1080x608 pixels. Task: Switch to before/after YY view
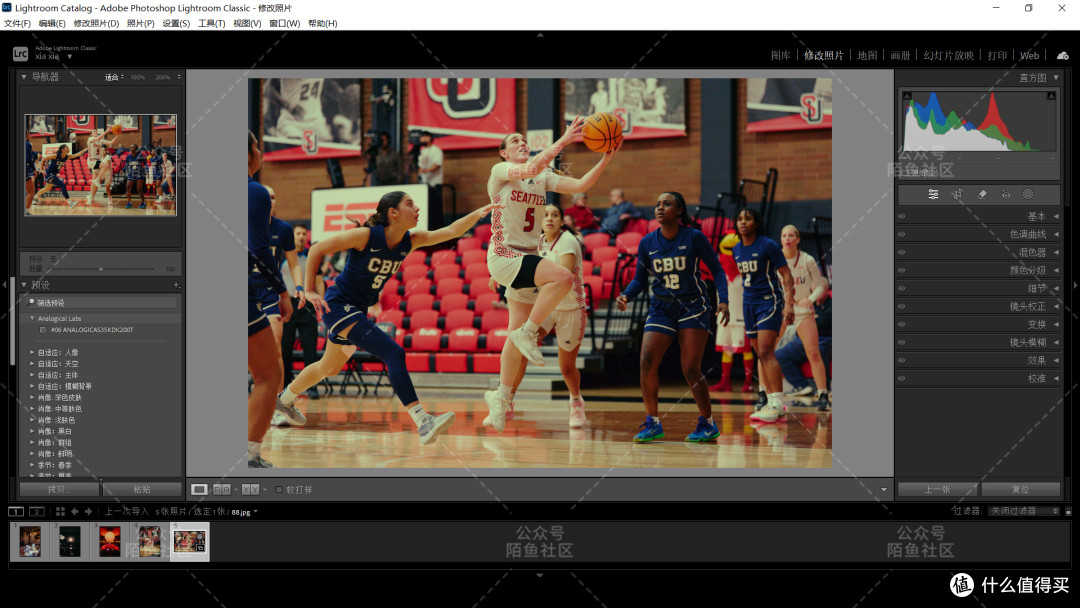[x=251, y=490]
